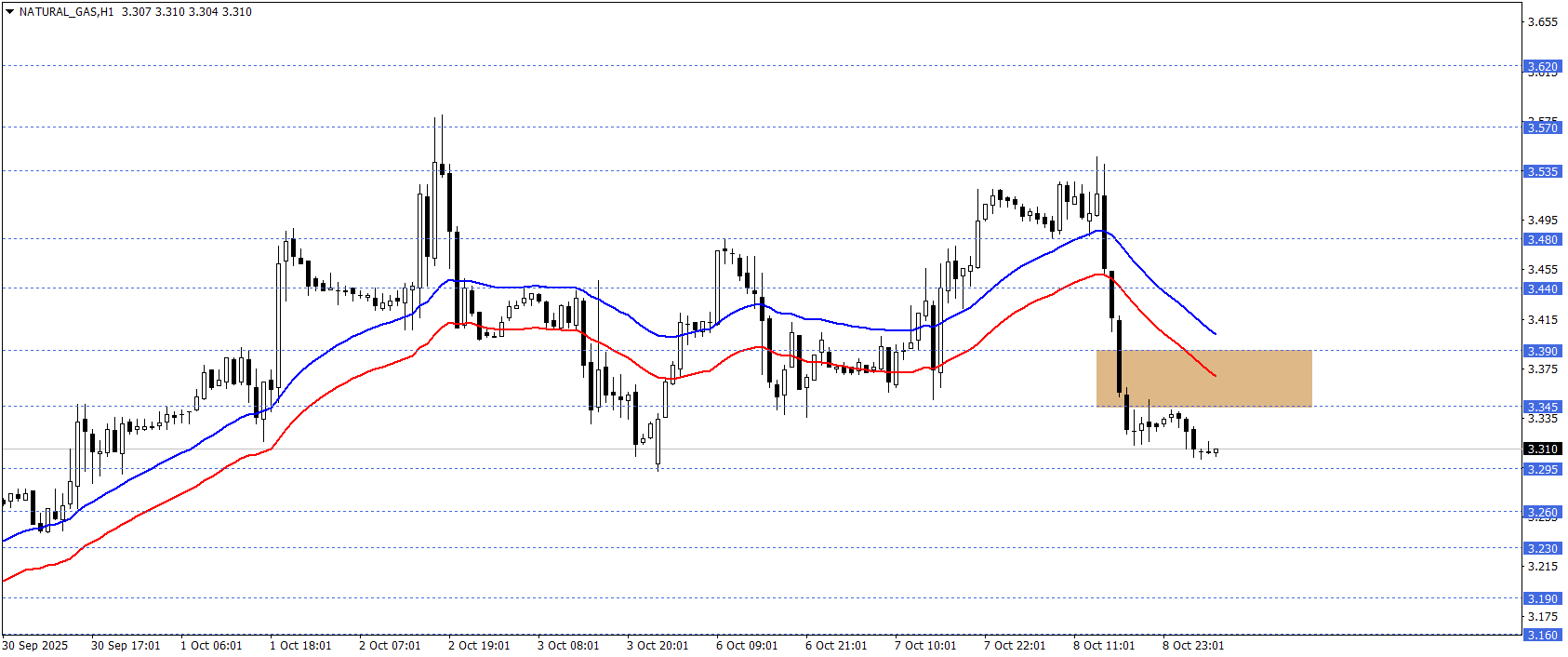Select the 3.620 price level label
Screen dimensions: 1568x657
point(1542,67)
